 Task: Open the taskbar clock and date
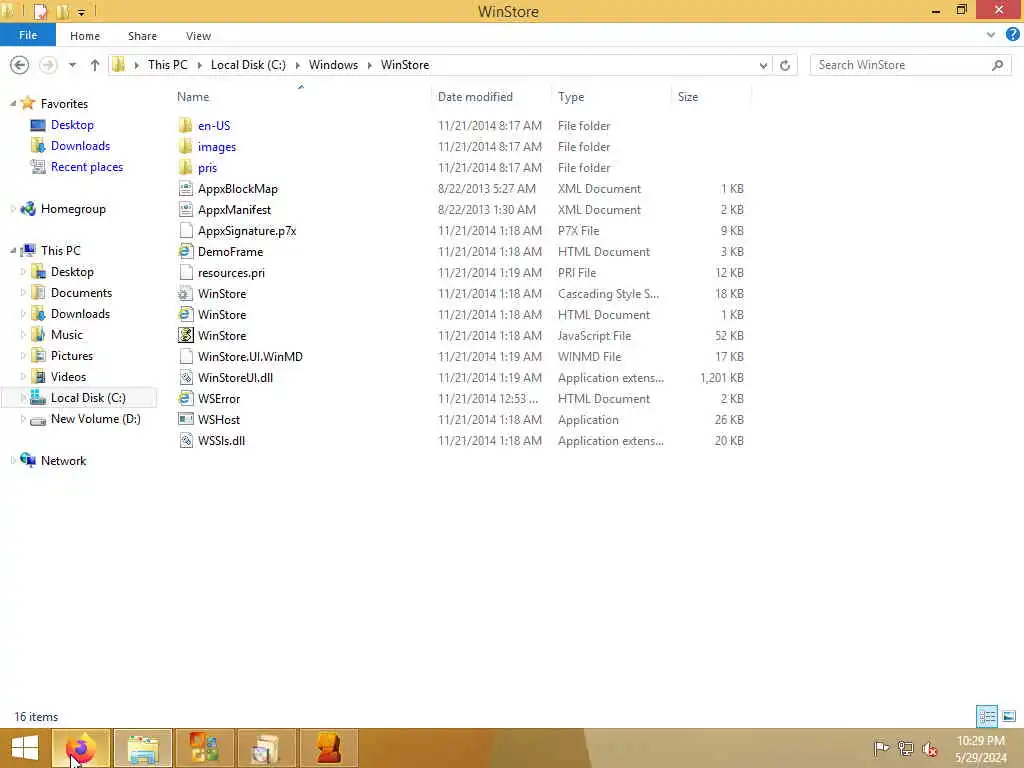(980, 749)
